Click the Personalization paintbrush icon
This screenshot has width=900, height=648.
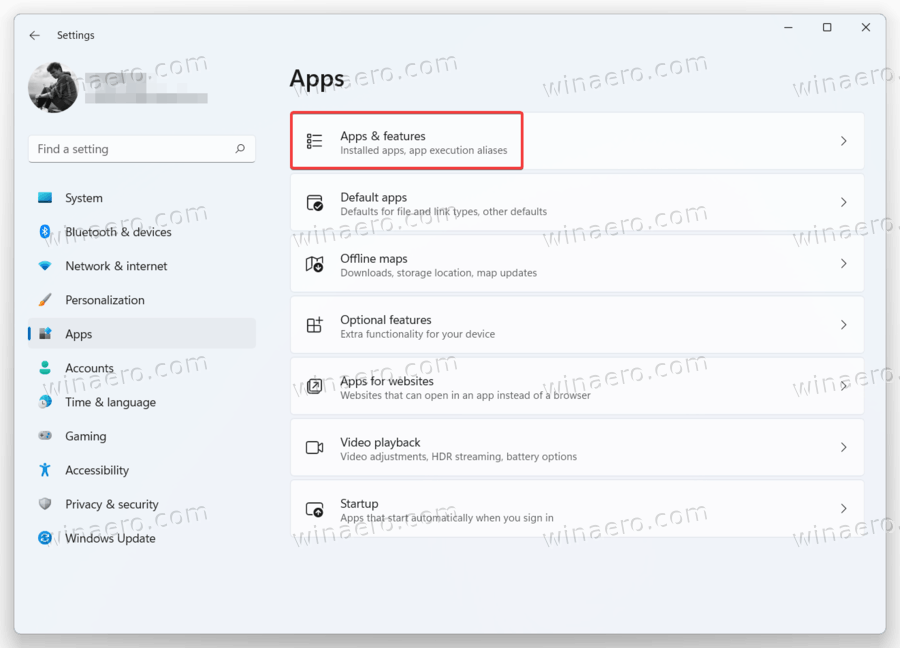tap(45, 300)
